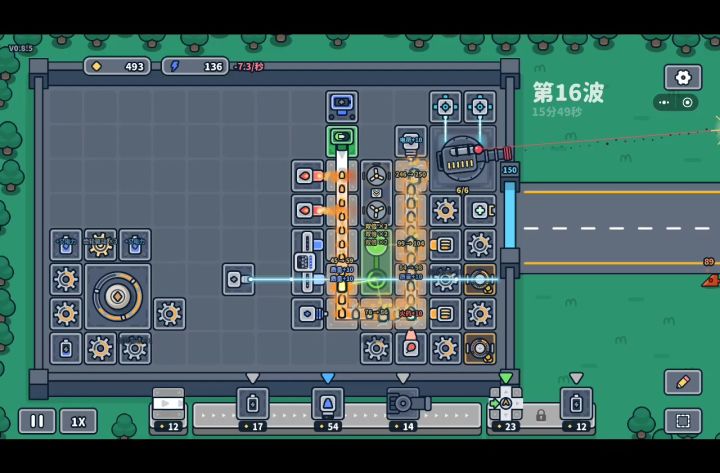Image resolution: width=720 pixels, height=473 pixels.
Task: Select the upper flamethrower tile
Action: (307, 175)
